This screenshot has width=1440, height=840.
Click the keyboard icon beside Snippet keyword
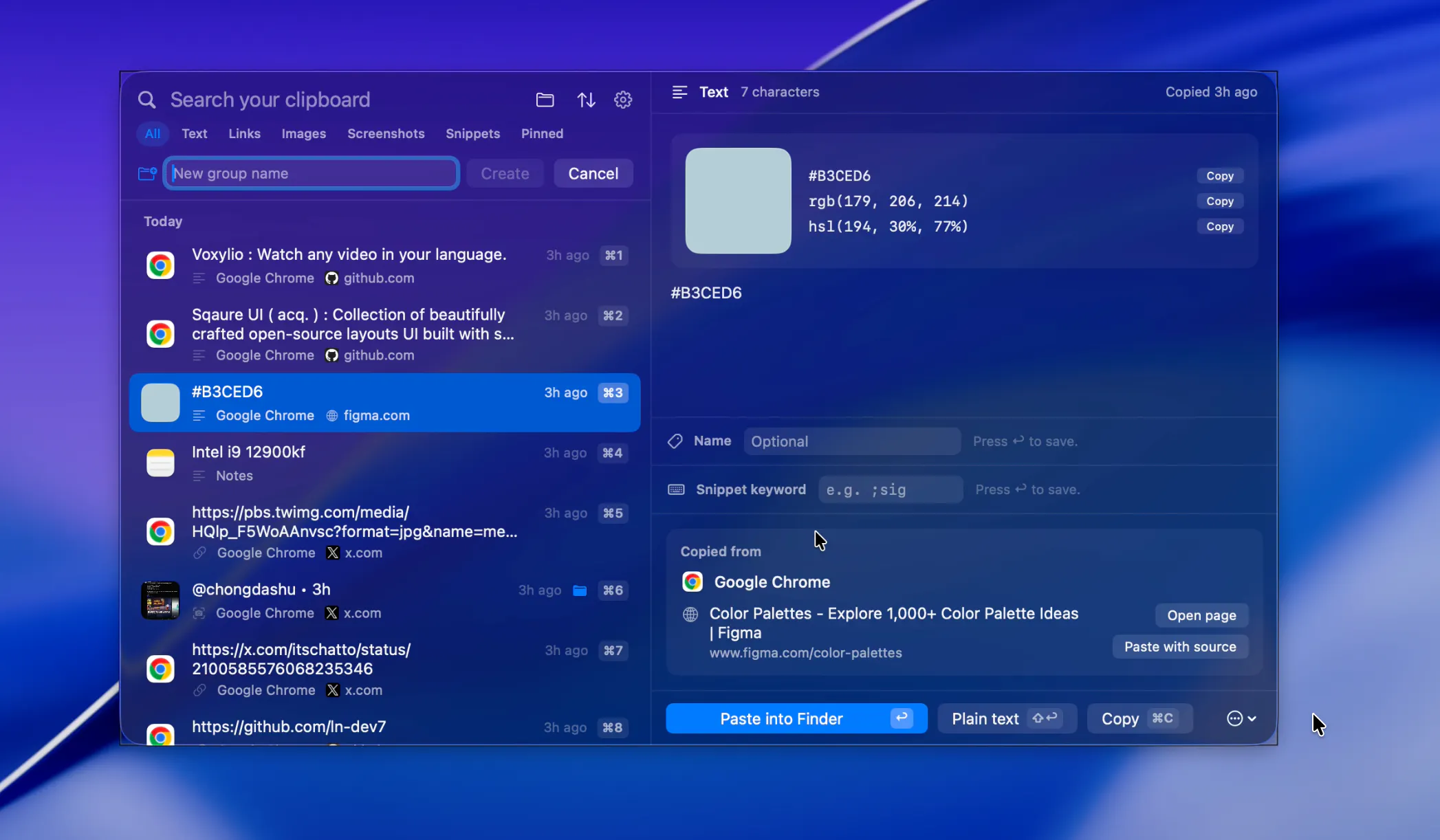click(676, 489)
